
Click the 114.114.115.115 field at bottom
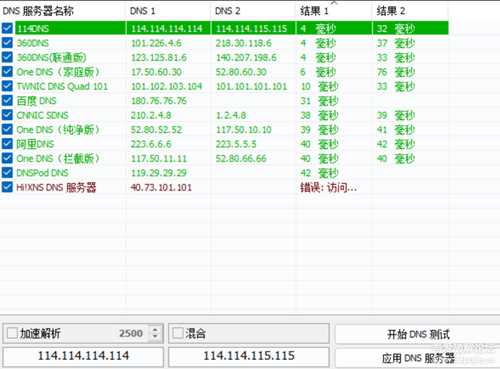tap(249, 356)
